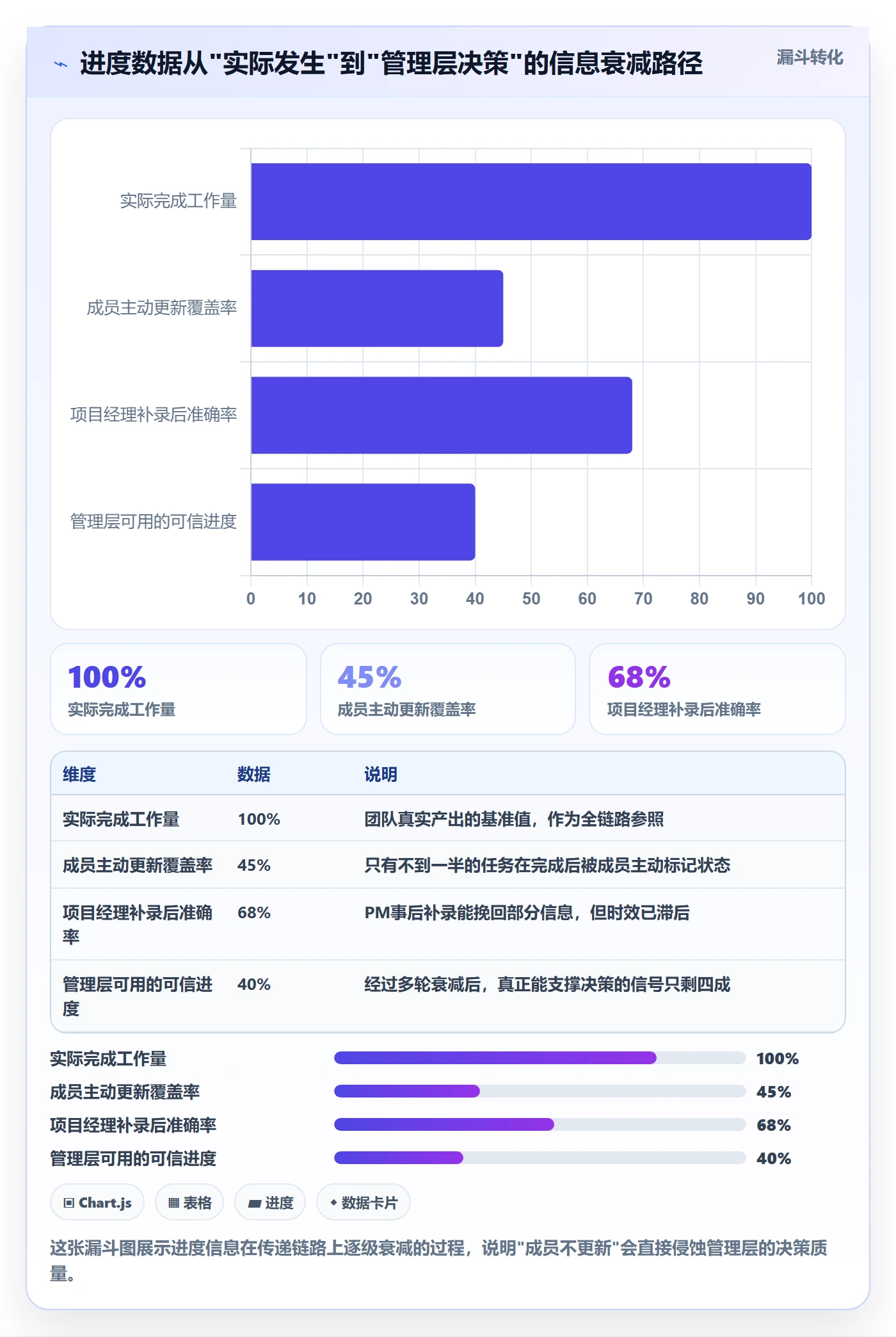This screenshot has width=896, height=1337.
Task: Click 经过多轮衰减后 description cell
Action: click(547, 984)
